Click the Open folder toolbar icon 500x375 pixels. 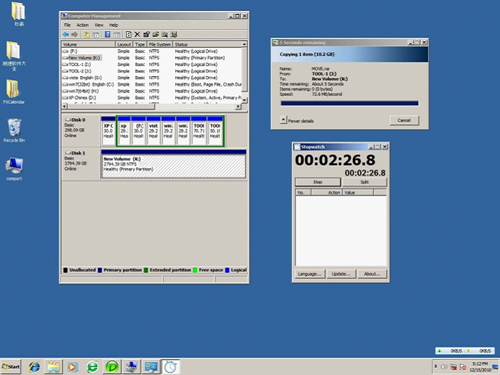pos(155,34)
